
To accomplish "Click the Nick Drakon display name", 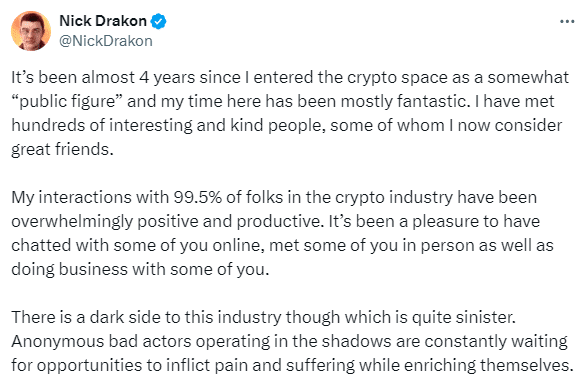I will 103,21.
